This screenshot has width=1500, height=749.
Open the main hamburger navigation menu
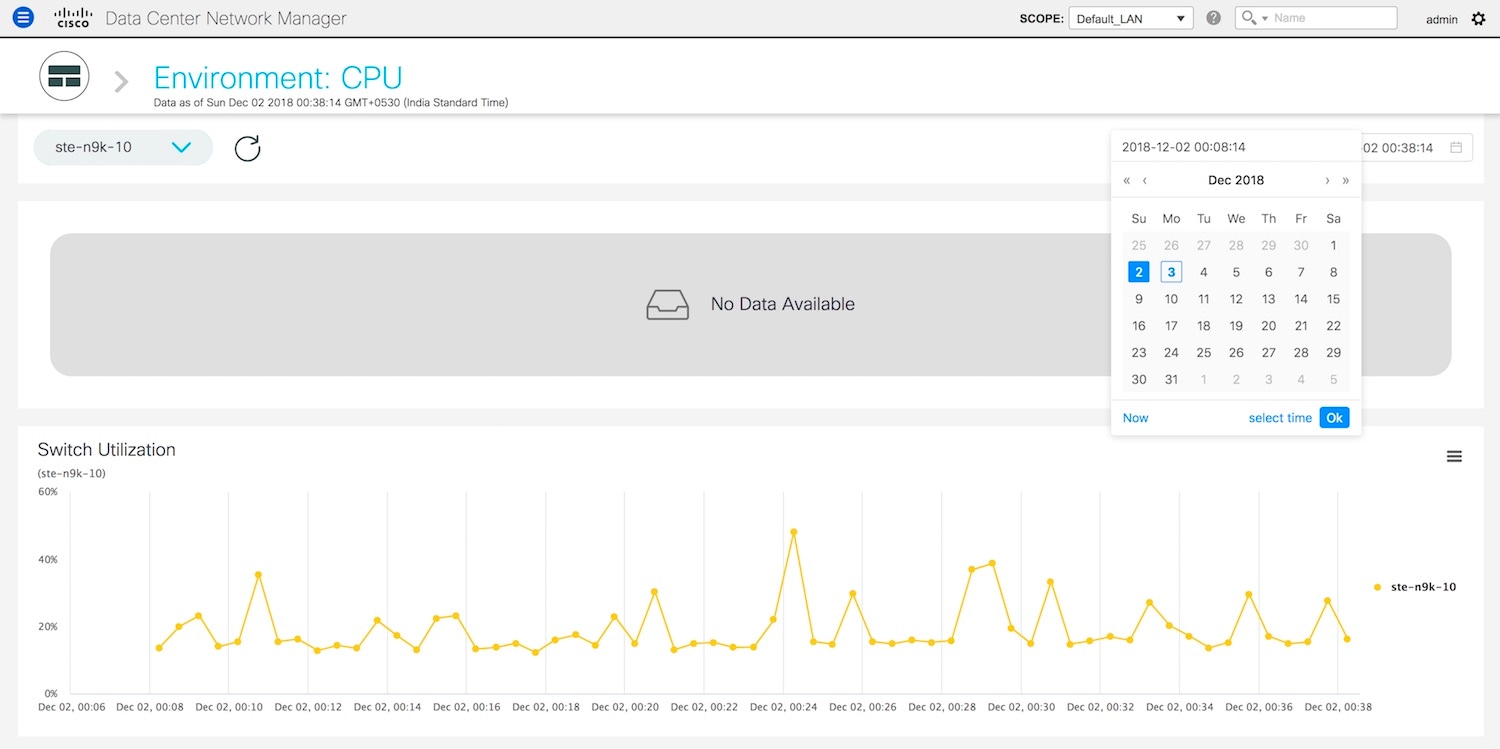pos(23,18)
